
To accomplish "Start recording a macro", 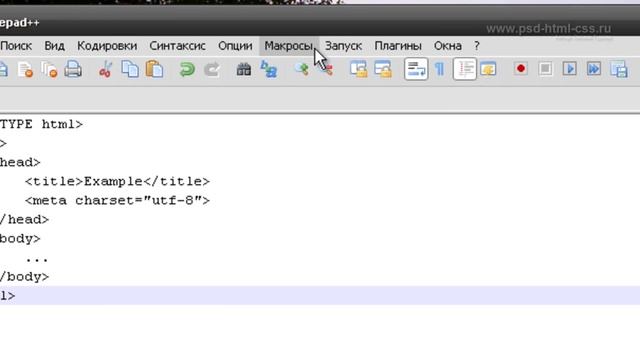I will pos(521,69).
